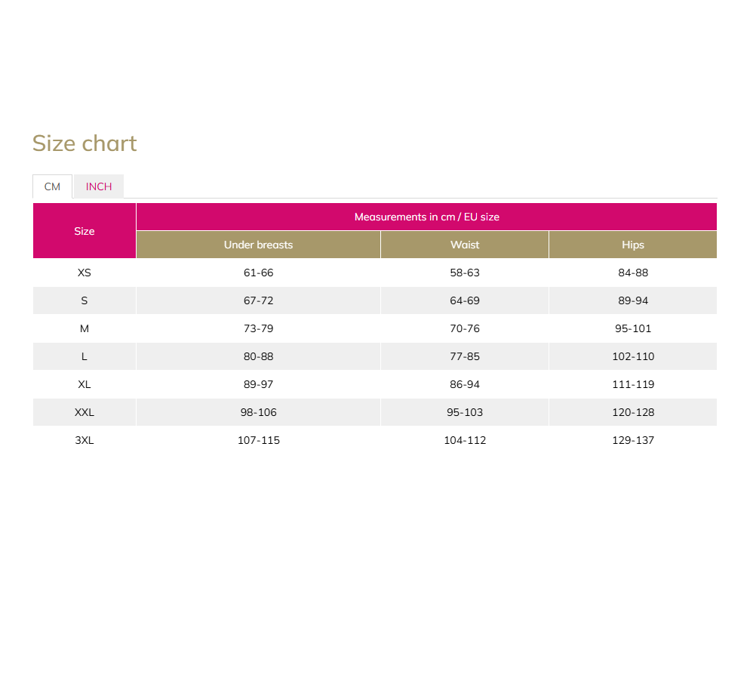The height and width of the screenshot is (696, 750).
Task: Click the Waist column header
Action: [x=464, y=244]
